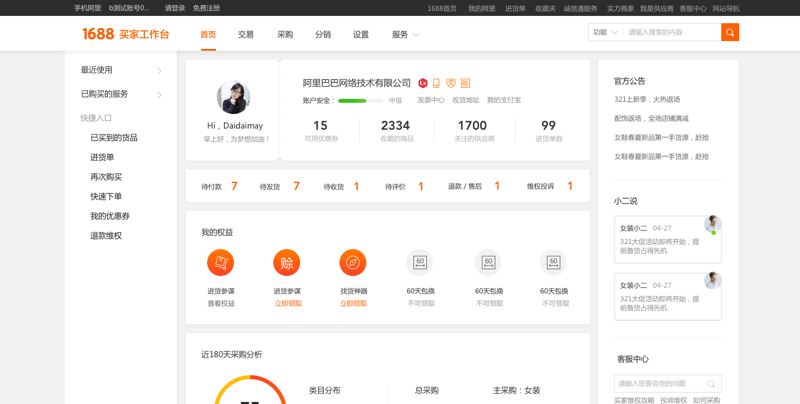
Task: Open 实力商家 in top bar
Action: tap(620, 8)
